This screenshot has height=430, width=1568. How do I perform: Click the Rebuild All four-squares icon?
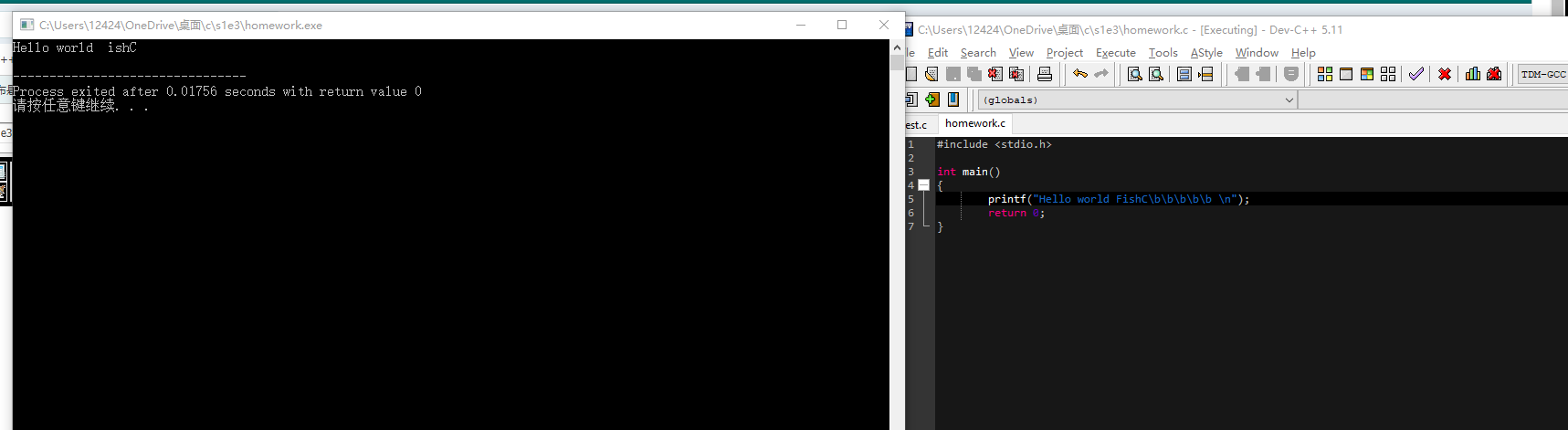click(x=1388, y=74)
